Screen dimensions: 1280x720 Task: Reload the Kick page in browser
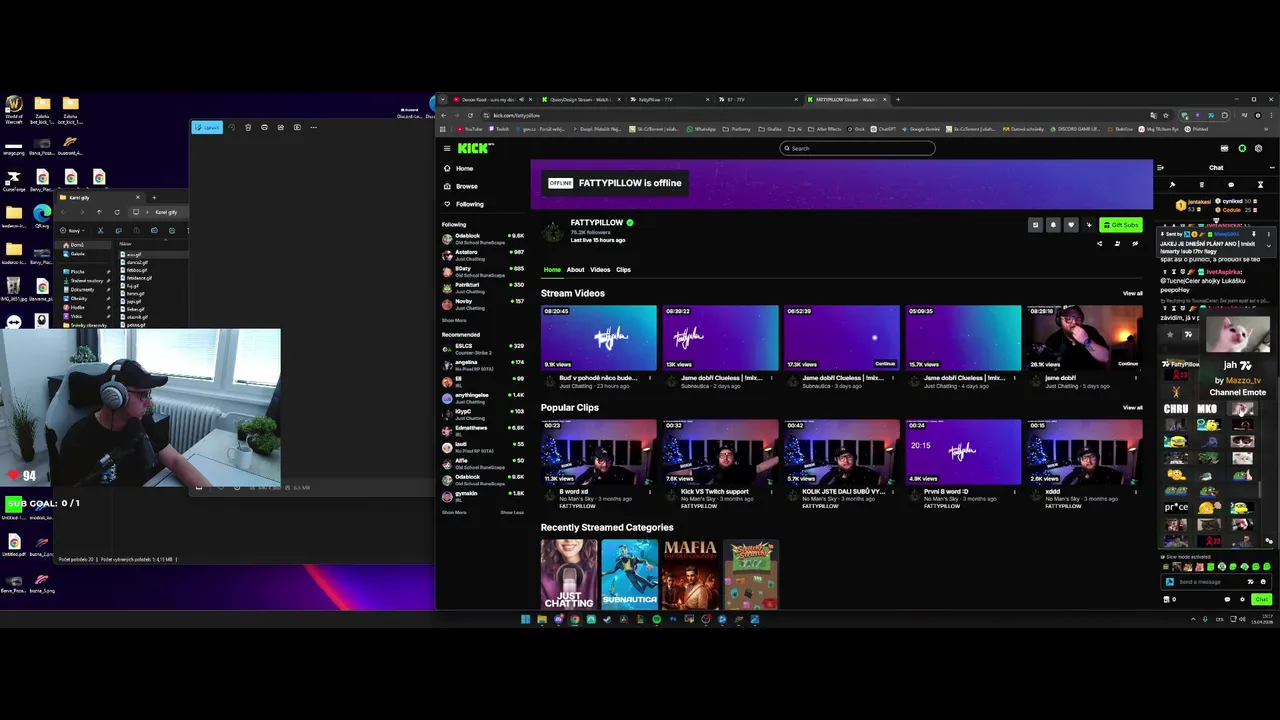[470, 115]
